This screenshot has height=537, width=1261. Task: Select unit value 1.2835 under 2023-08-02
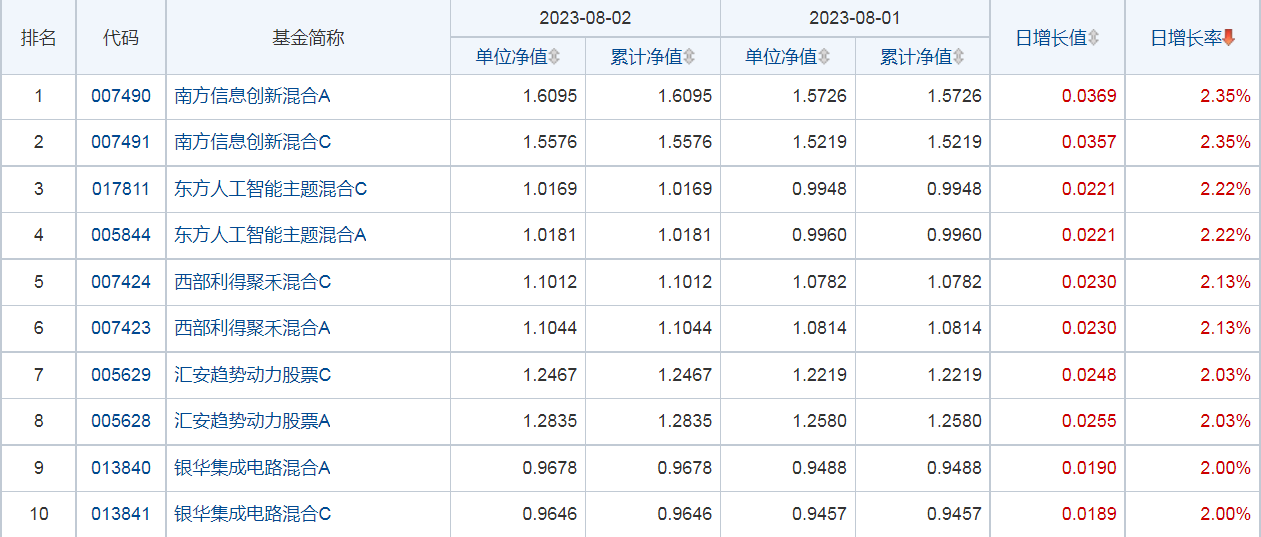pyautogui.click(x=550, y=421)
